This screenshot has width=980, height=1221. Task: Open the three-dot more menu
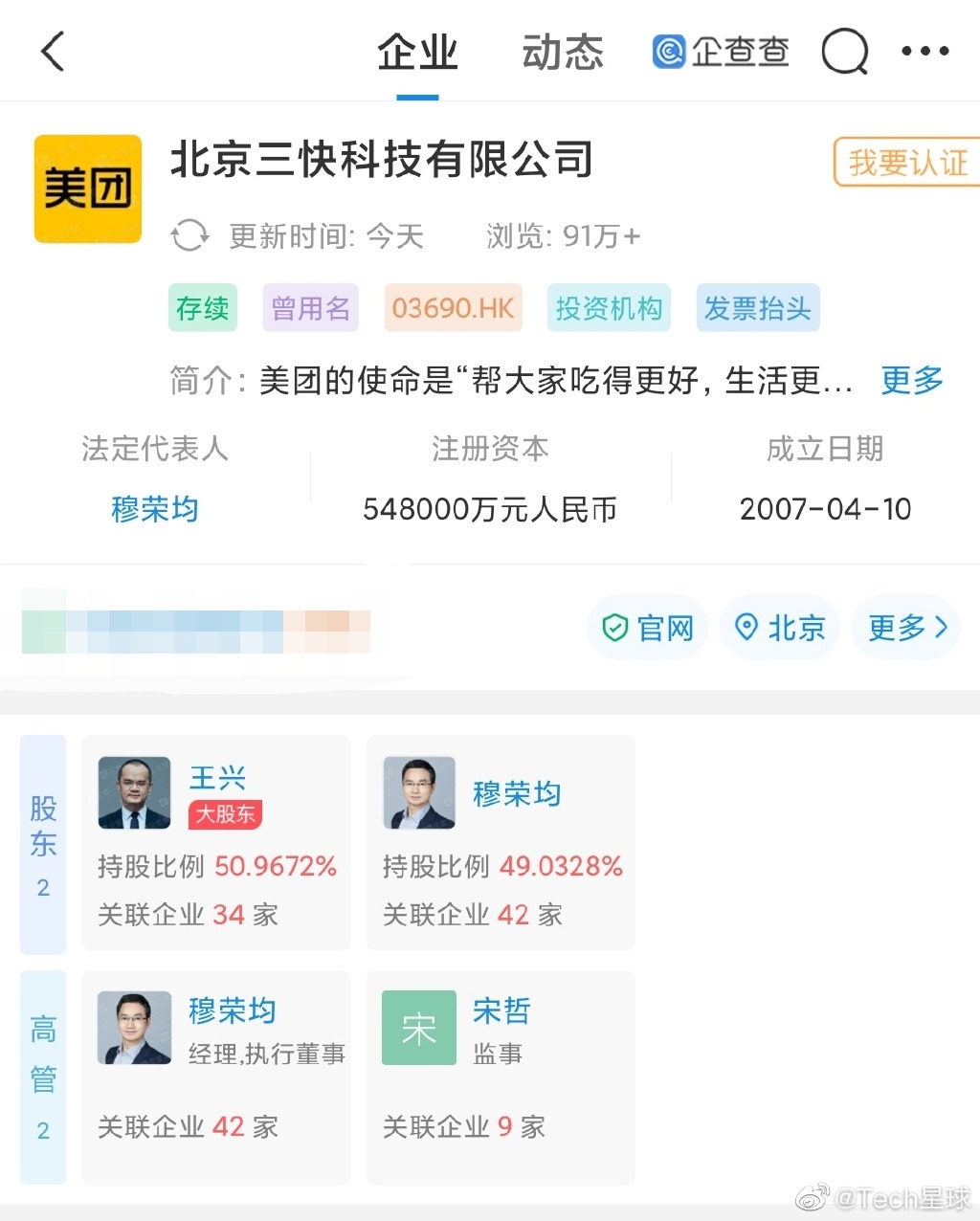[x=925, y=52]
